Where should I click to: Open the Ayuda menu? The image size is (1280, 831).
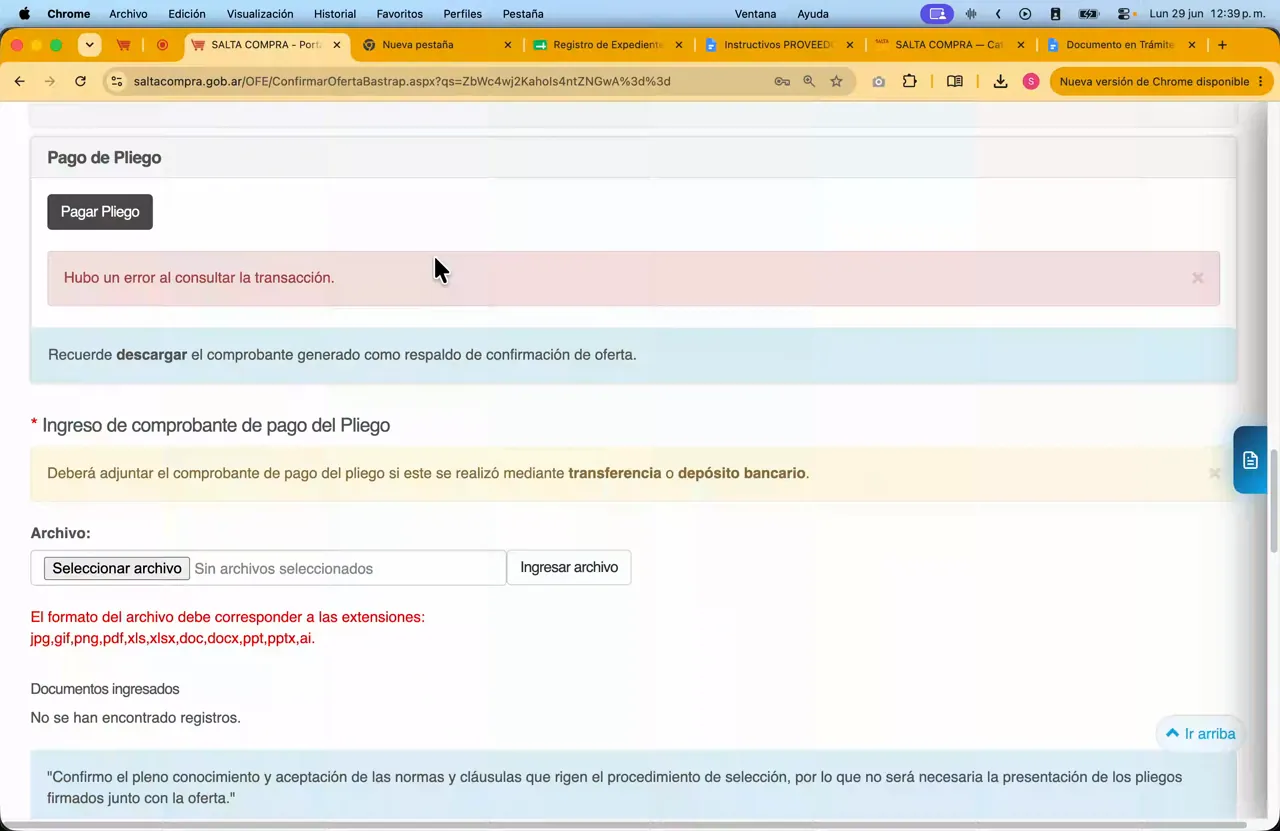pyautogui.click(x=813, y=14)
